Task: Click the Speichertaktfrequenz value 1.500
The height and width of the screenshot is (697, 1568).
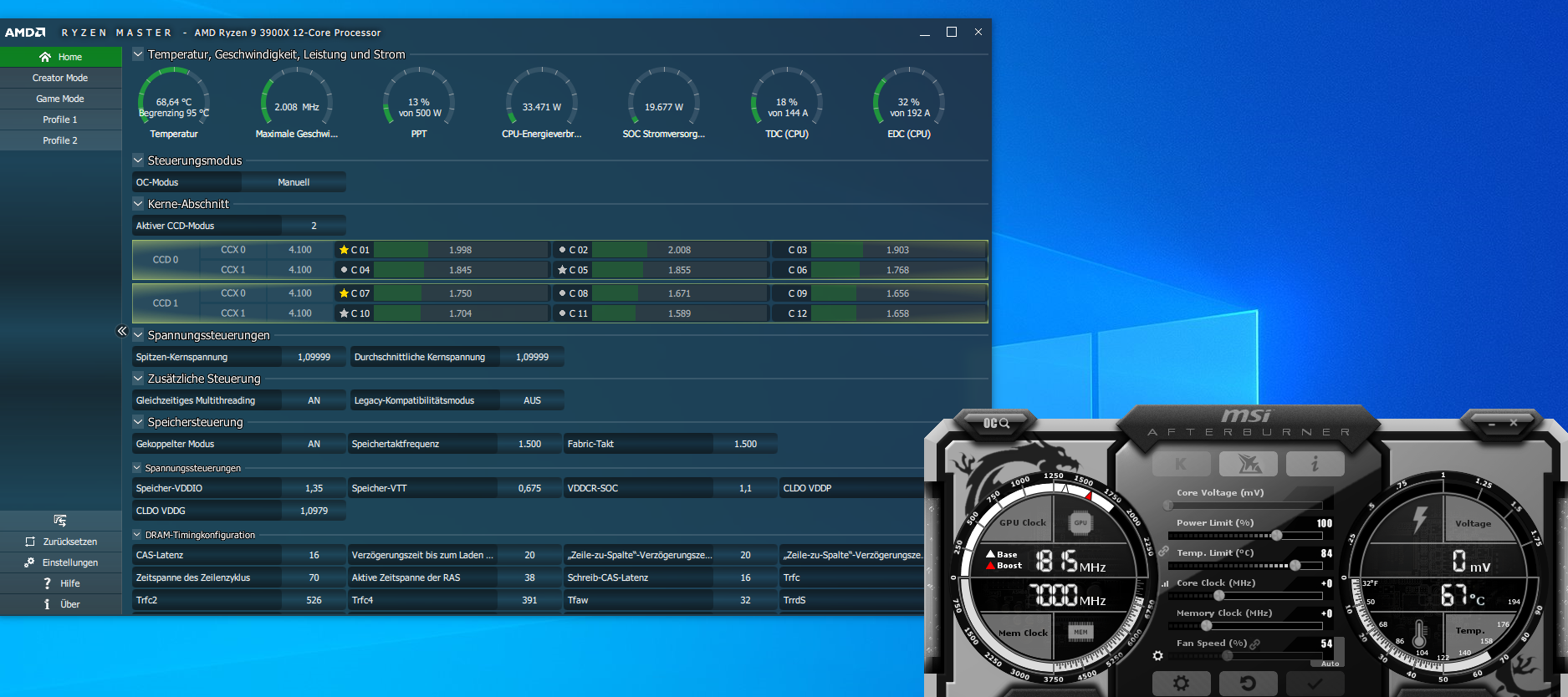Action: click(x=529, y=444)
